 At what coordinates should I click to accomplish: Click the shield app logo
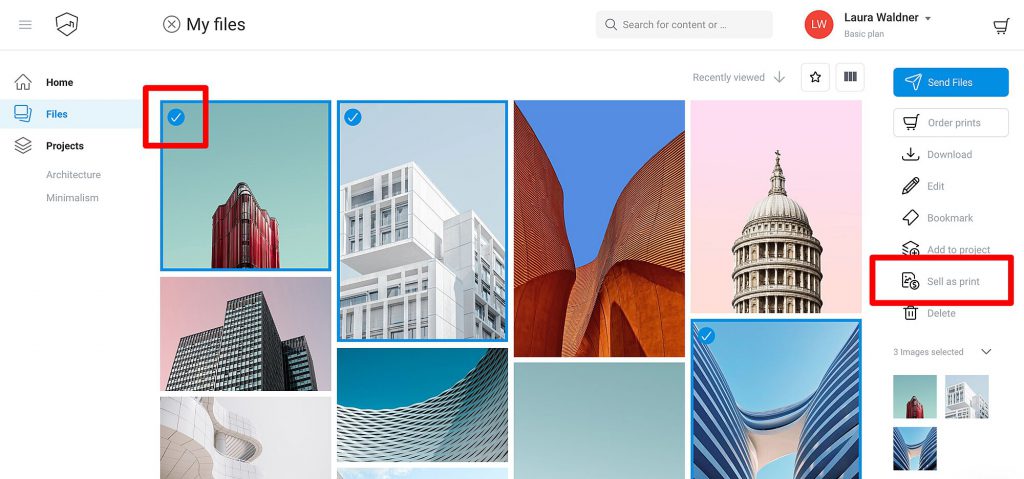point(67,25)
